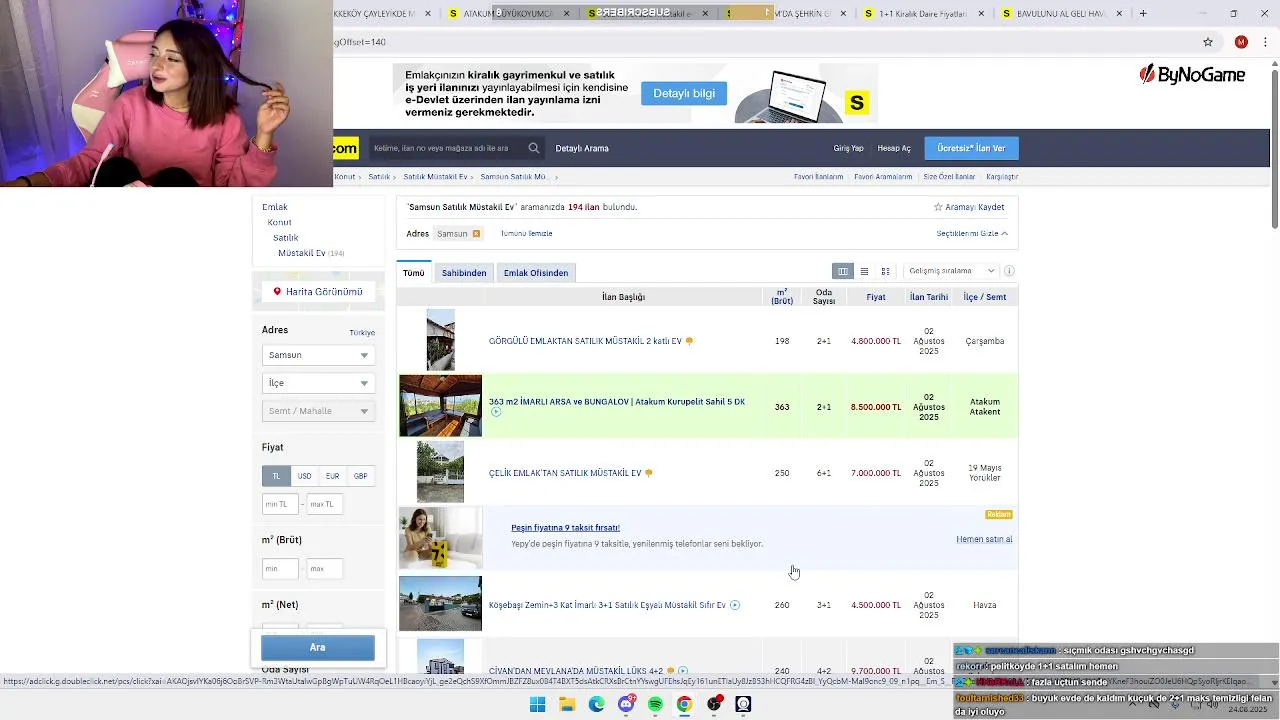Click Tümünü Temizle link
This screenshot has width=1280, height=720.
click(526, 234)
